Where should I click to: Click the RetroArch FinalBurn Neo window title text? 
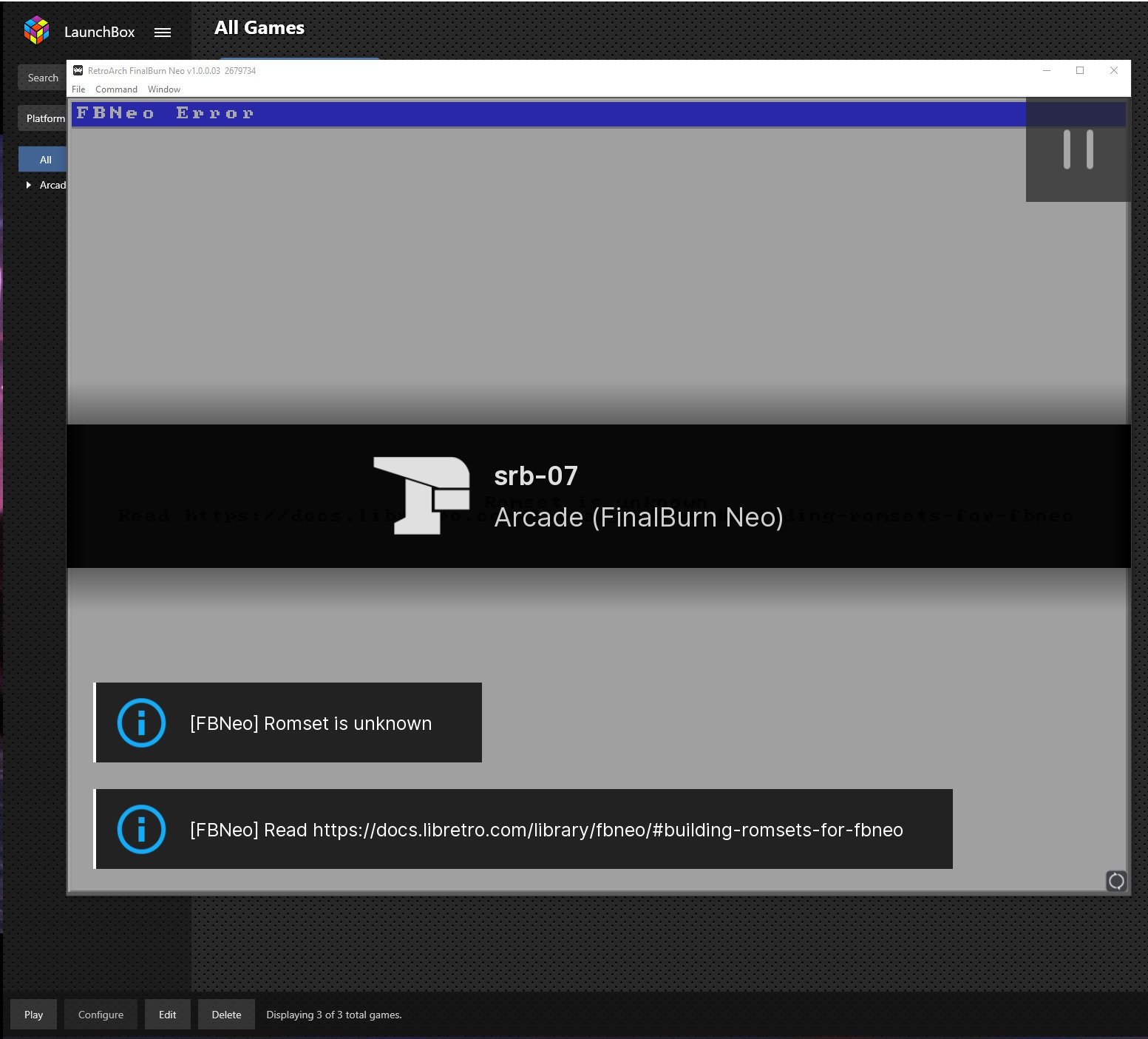[x=171, y=71]
